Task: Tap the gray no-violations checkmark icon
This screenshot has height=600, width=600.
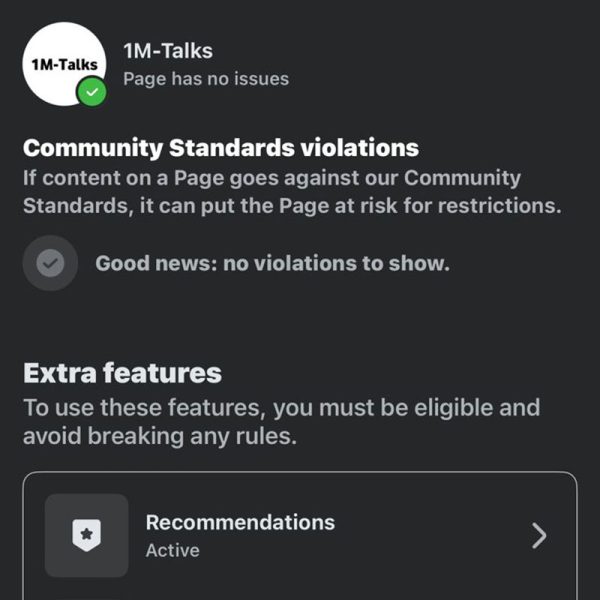Action: click(50, 263)
